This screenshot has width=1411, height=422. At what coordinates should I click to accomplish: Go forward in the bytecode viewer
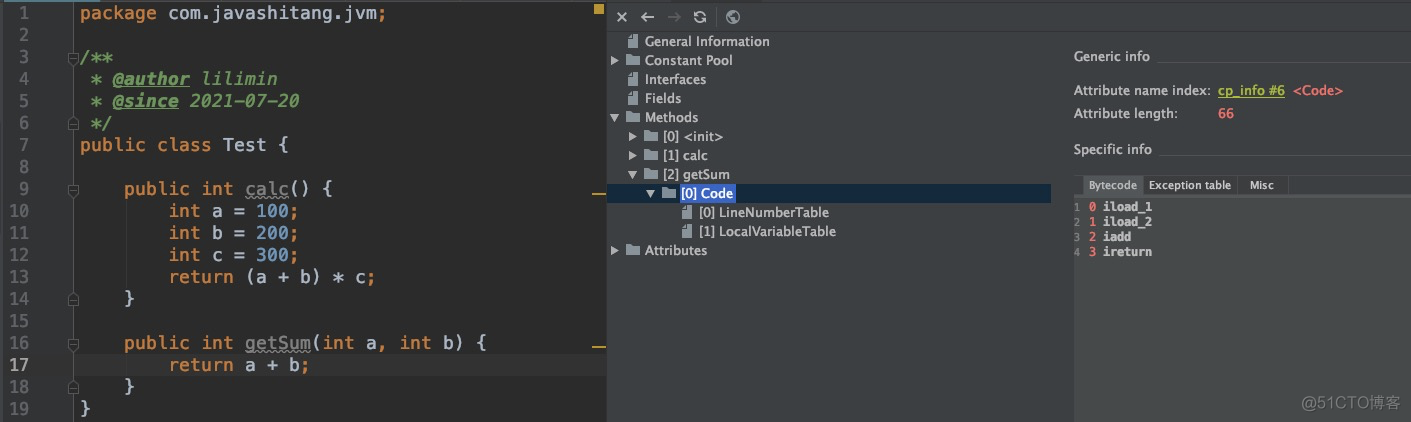pos(674,17)
